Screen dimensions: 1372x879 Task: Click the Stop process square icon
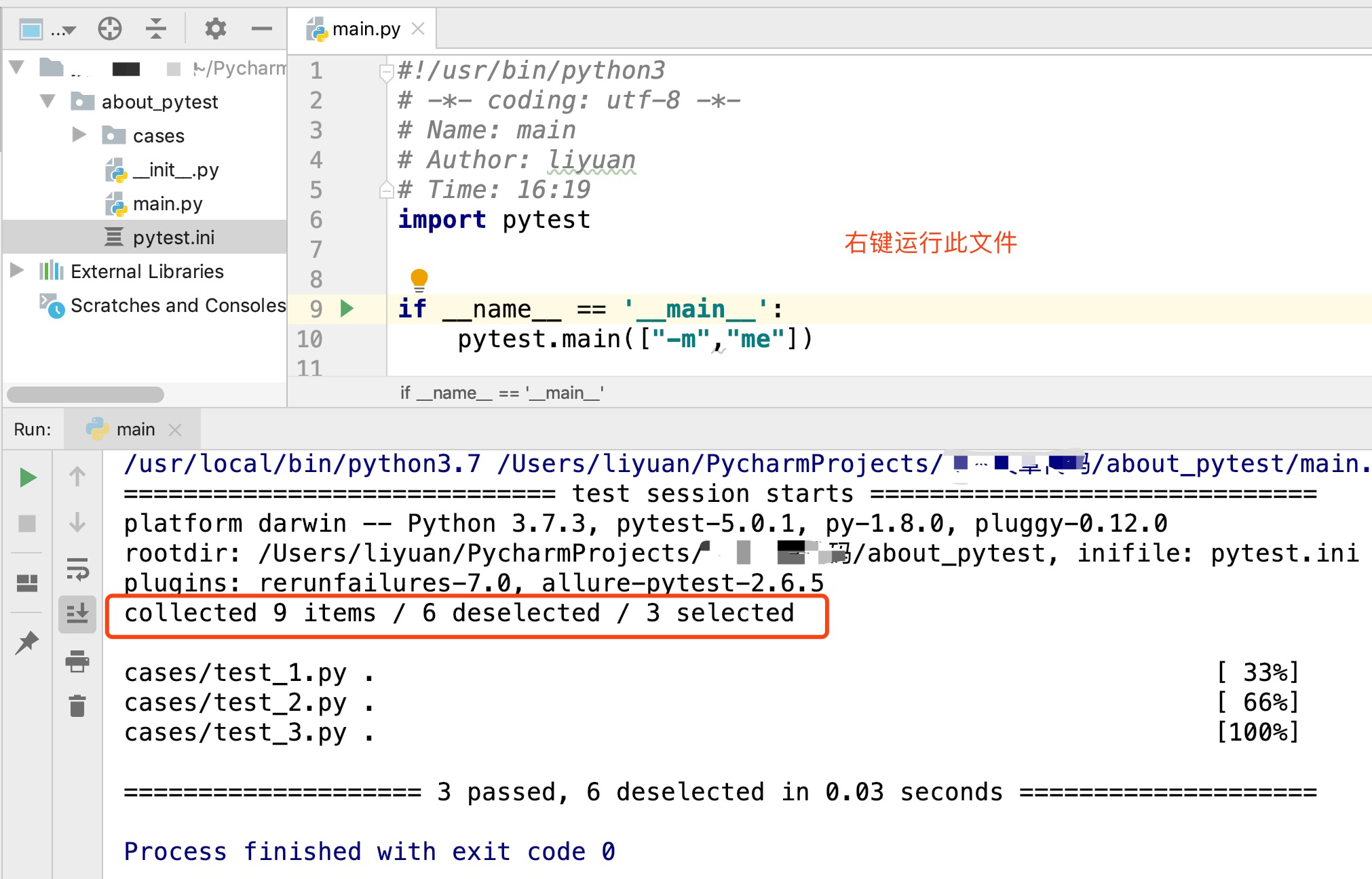pyautogui.click(x=27, y=524)
